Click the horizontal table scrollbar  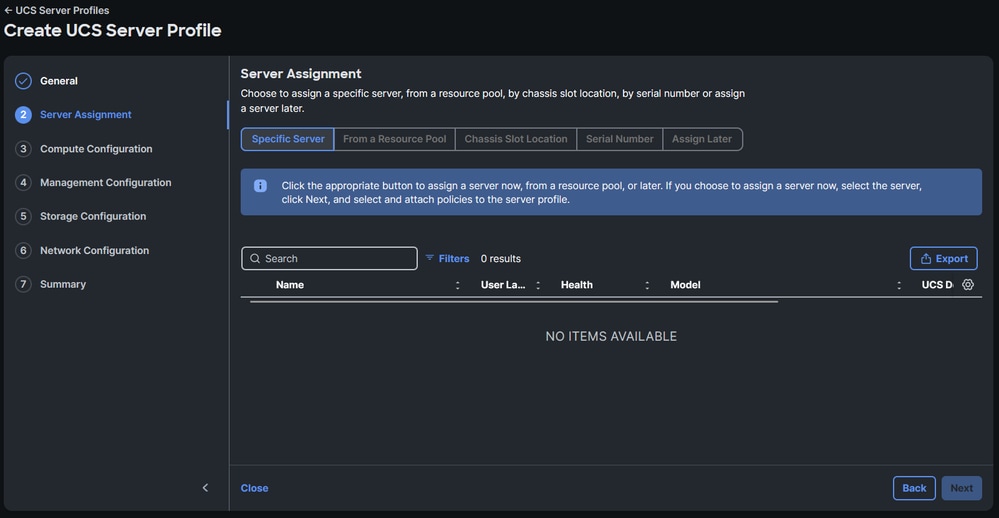tap(514, 302)
